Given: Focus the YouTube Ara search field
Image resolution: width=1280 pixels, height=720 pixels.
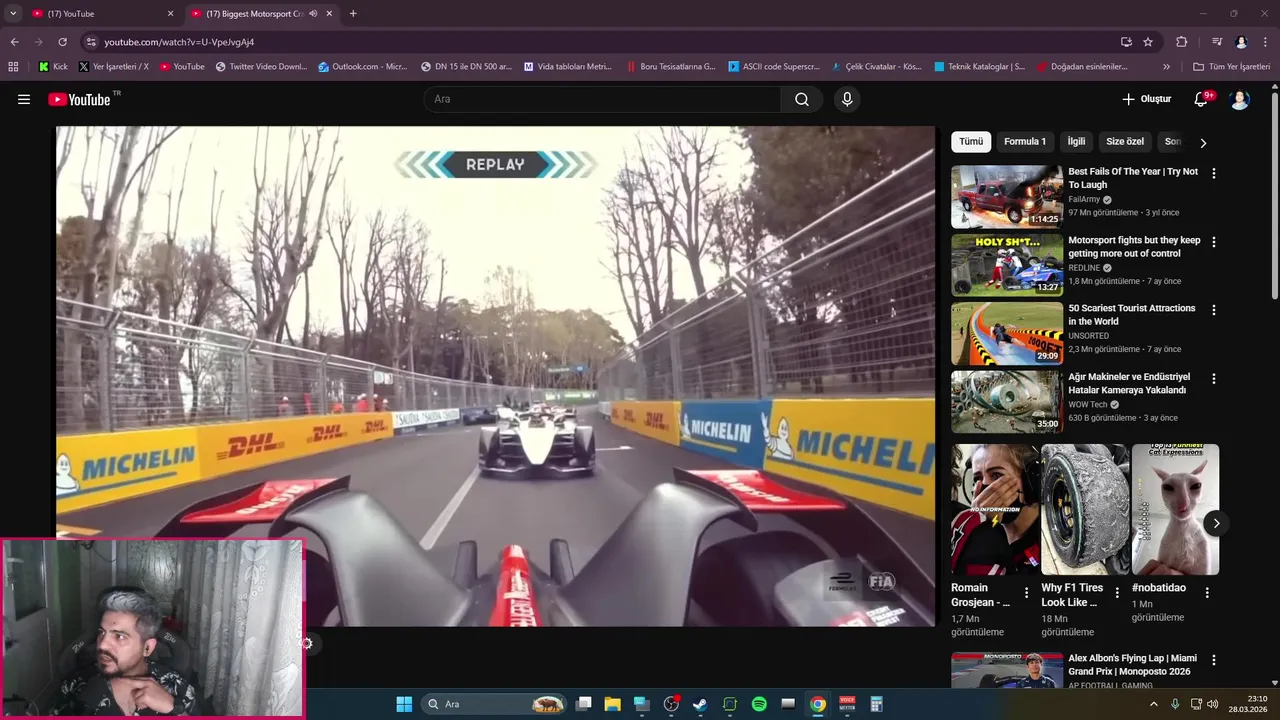Looking at the screenshot, I should (602, 99).
